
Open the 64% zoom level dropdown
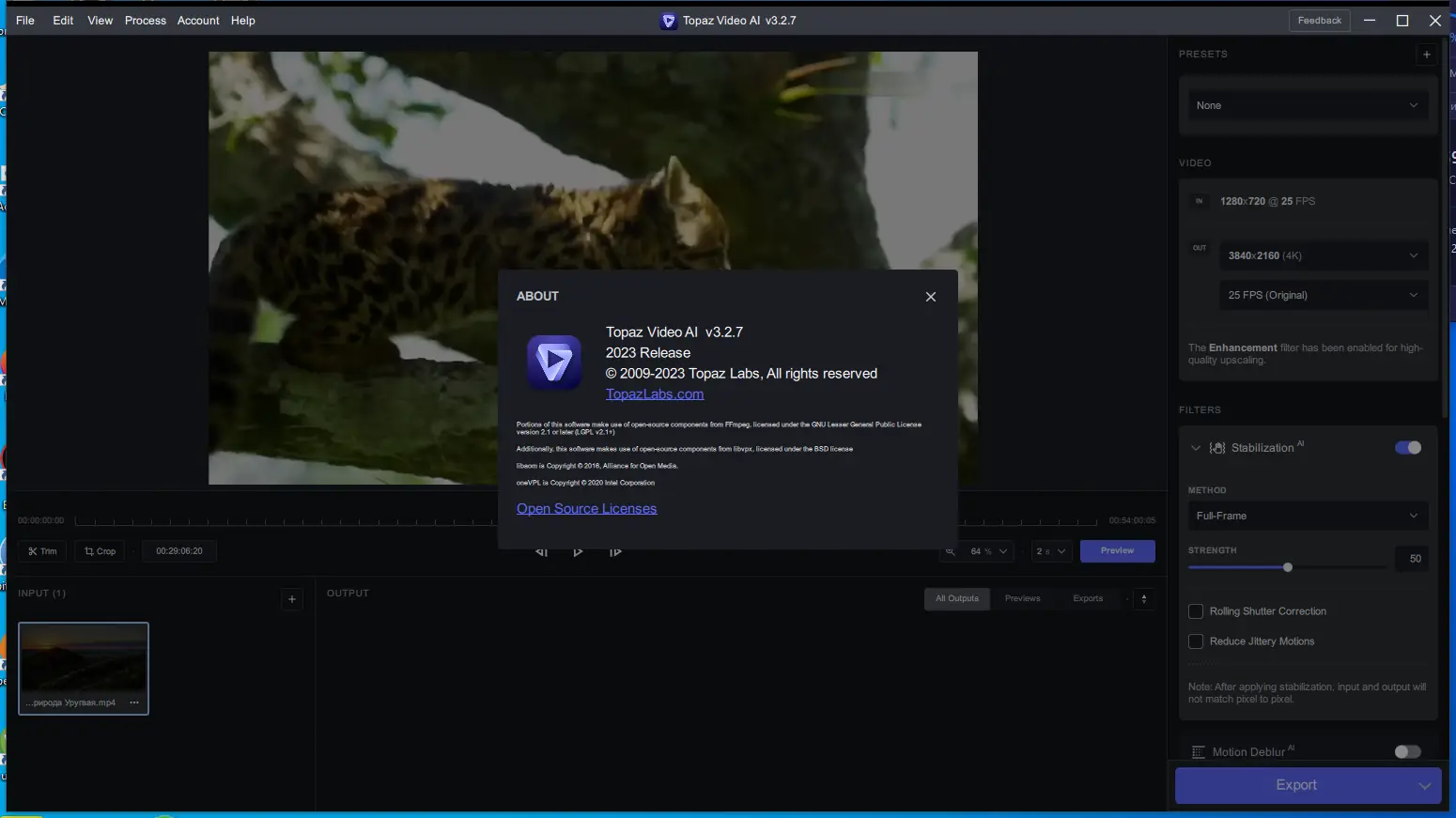point(988,551)
